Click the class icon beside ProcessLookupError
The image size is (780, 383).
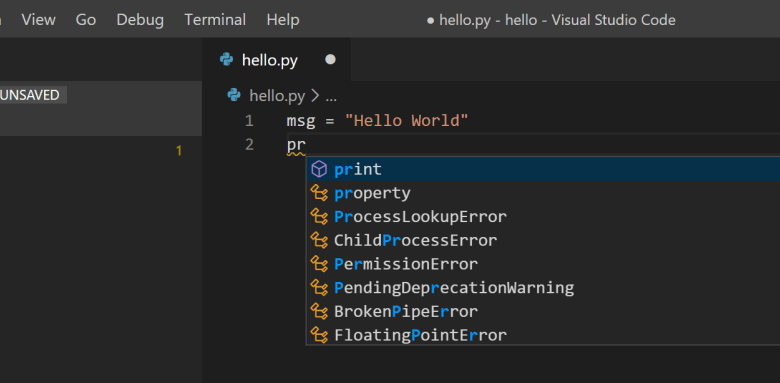pyautogui.click(x=319, y=217)
